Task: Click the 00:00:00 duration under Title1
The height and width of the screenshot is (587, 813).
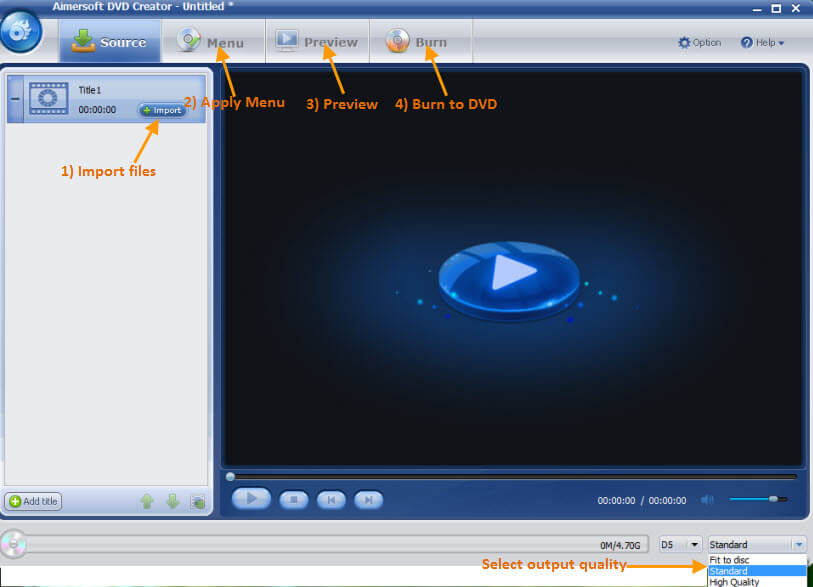Action: (97, 110)
